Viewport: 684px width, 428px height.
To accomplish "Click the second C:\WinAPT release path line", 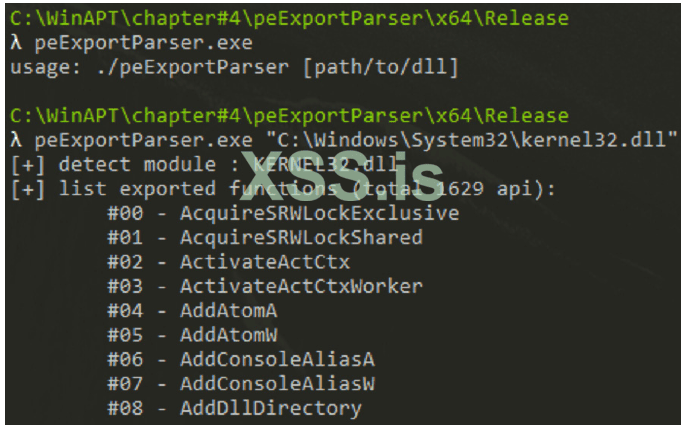I will (x=288, y=116).
